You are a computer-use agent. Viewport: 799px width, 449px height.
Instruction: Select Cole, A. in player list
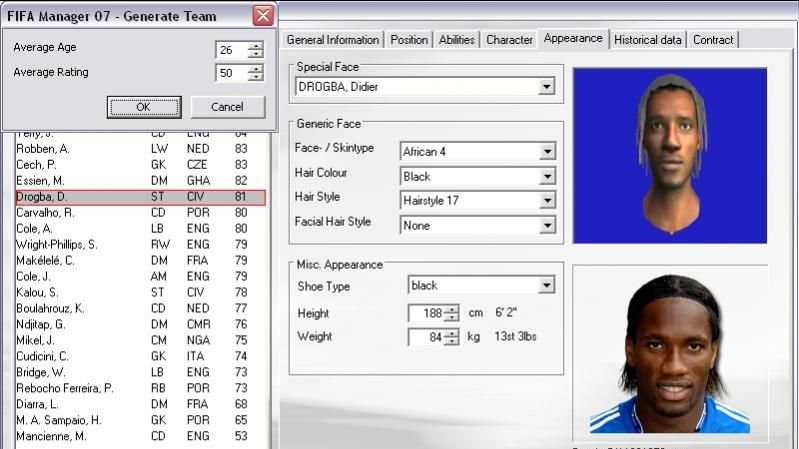coord(141,228)
